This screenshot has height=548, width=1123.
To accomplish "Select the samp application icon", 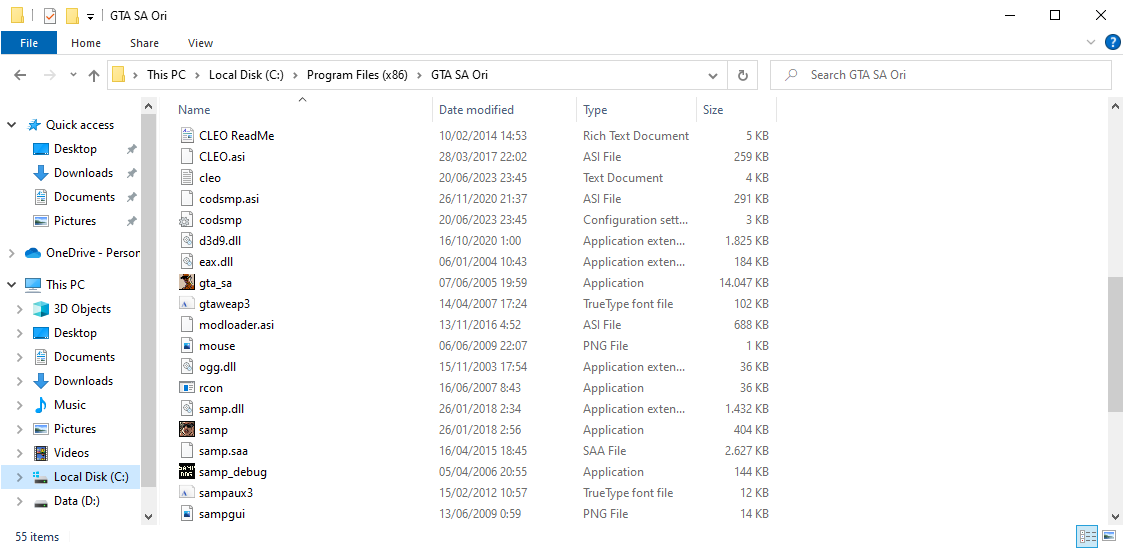I will [186, 430].
